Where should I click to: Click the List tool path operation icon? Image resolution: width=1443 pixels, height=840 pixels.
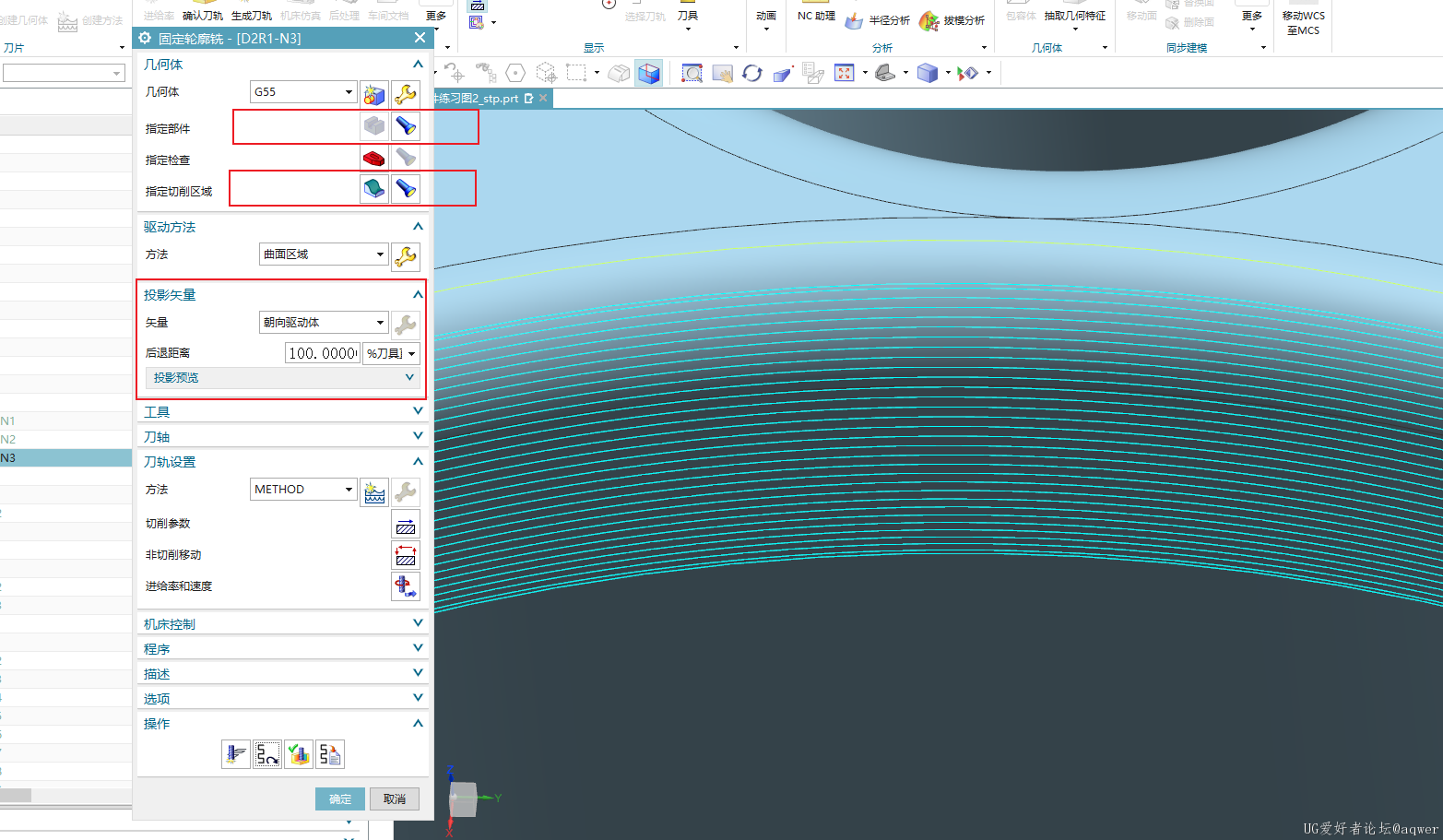point(330,754)
